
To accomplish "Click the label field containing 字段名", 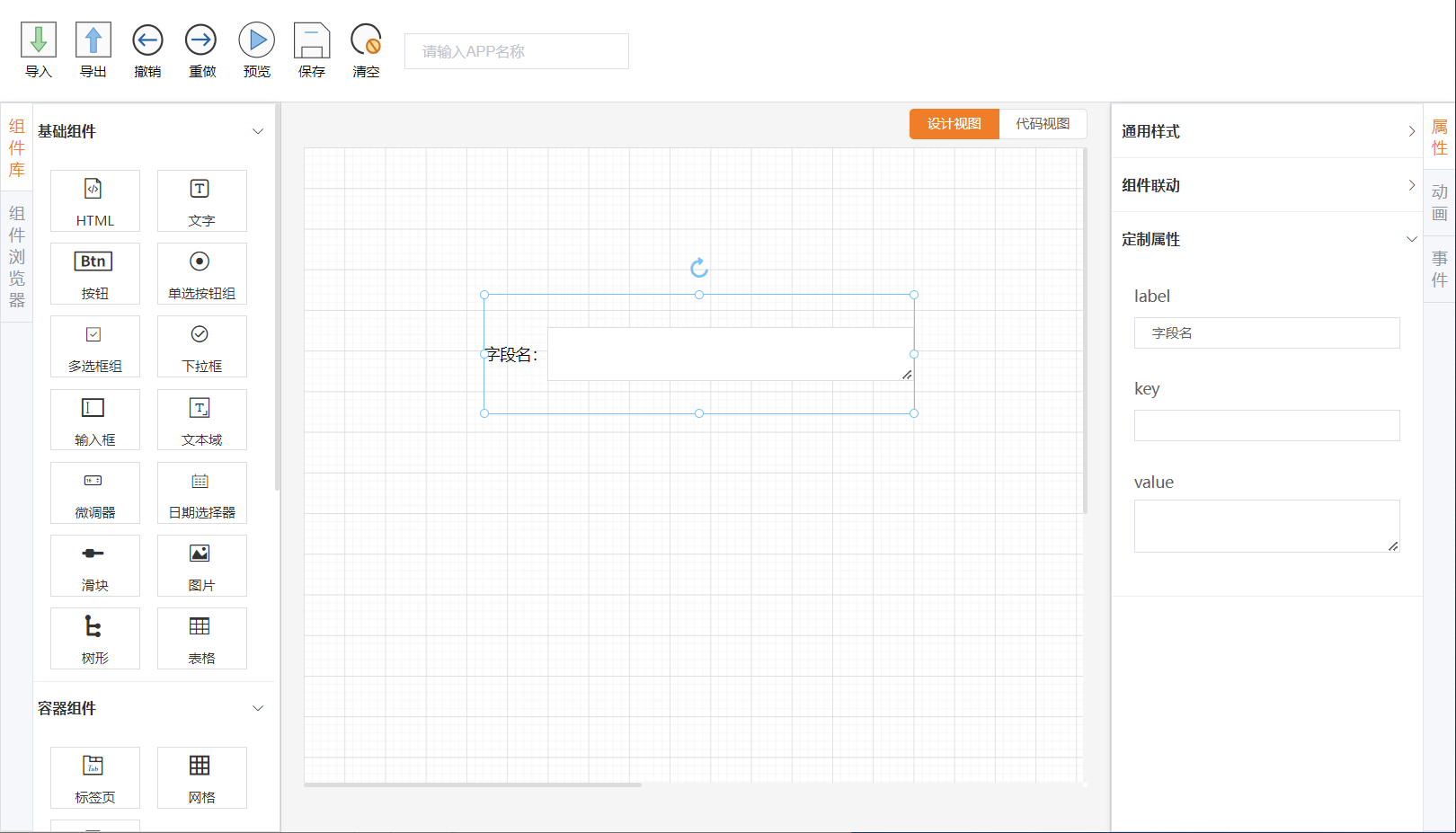I will (1267, 332).
